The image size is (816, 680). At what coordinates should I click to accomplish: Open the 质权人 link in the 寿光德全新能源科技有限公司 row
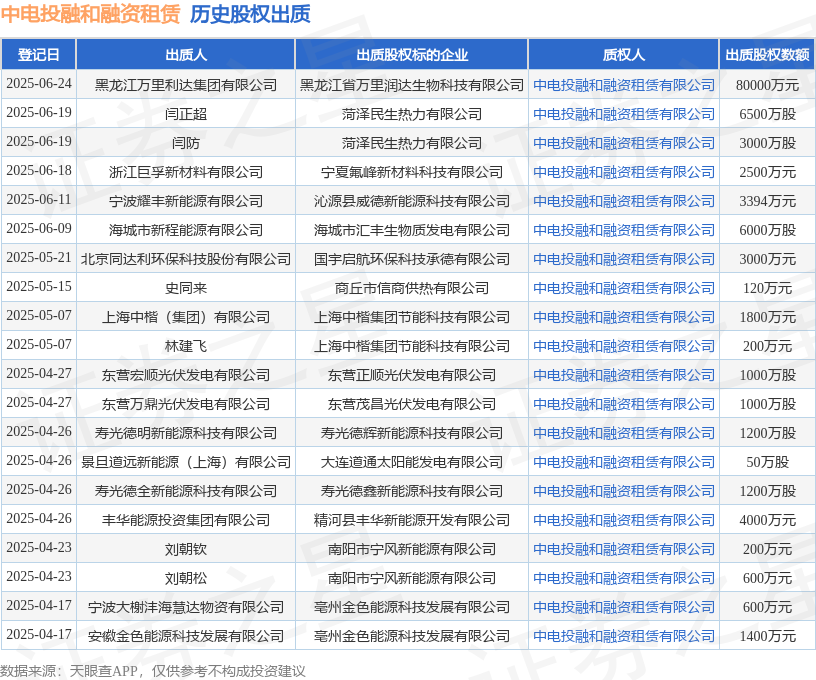click(x=623, y=491)
